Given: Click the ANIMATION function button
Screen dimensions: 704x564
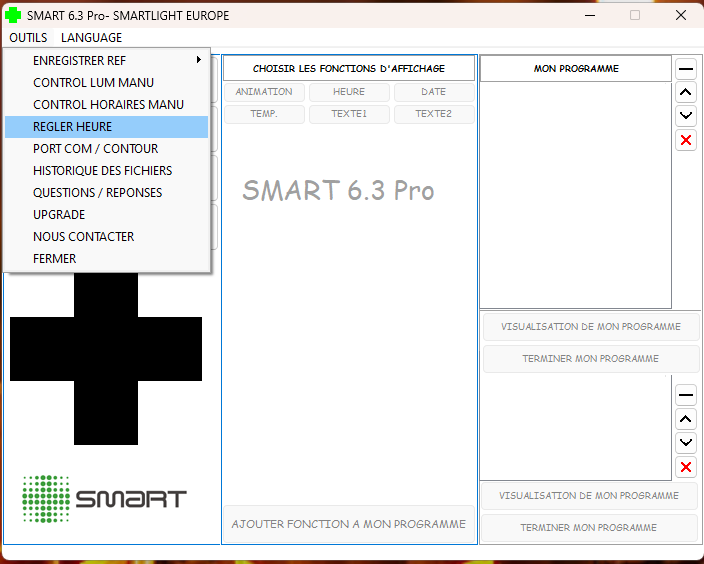Looking at the screenshot, I should 264,92.
